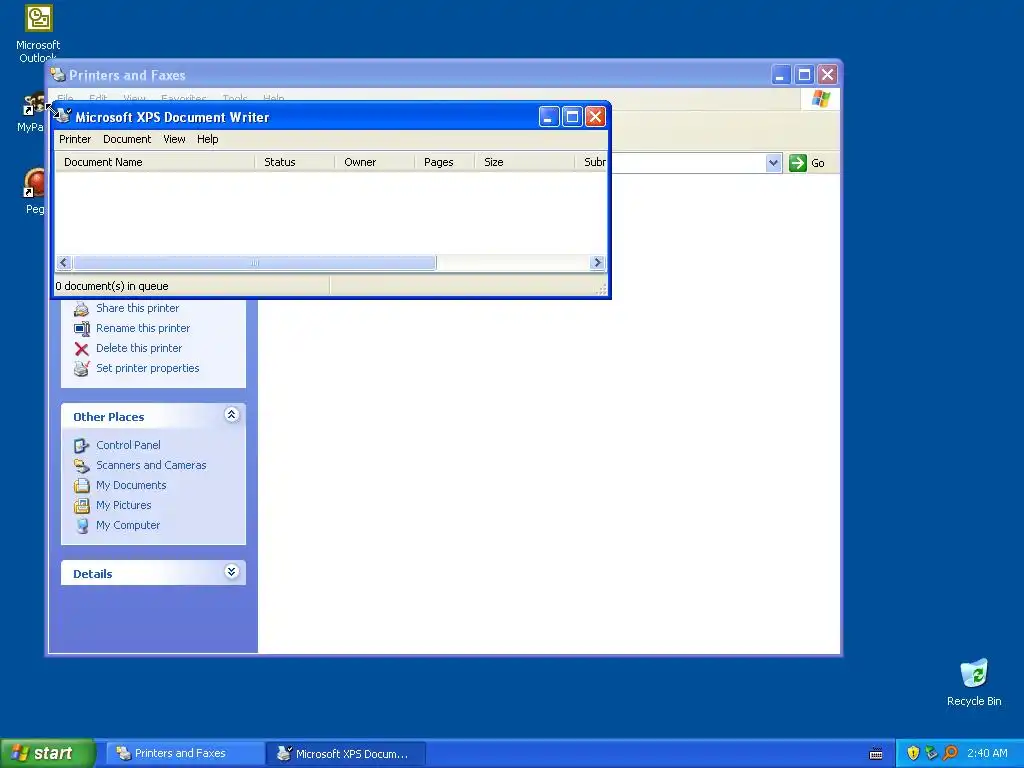1024x768 pixels.
Task: Click '0 document(s) in queue' status text
Action: point(112,286)
